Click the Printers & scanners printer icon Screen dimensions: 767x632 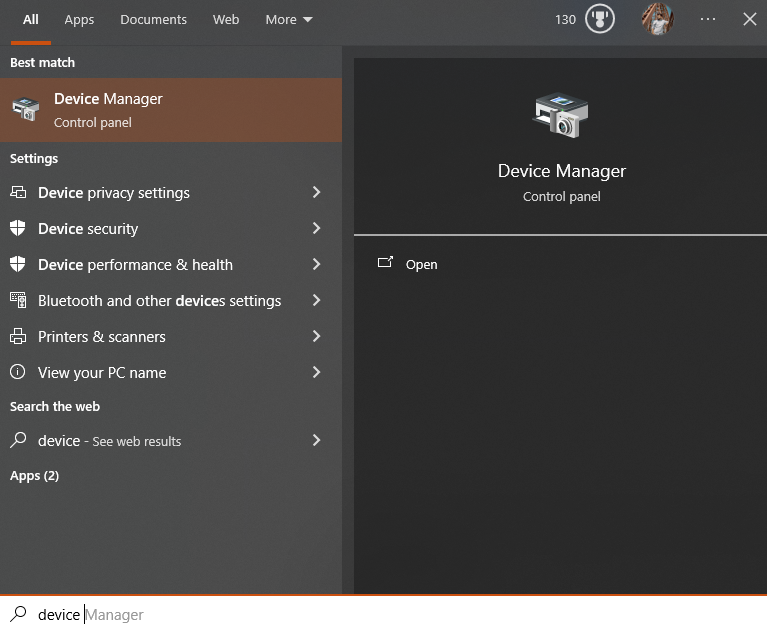tap(18, 336)
